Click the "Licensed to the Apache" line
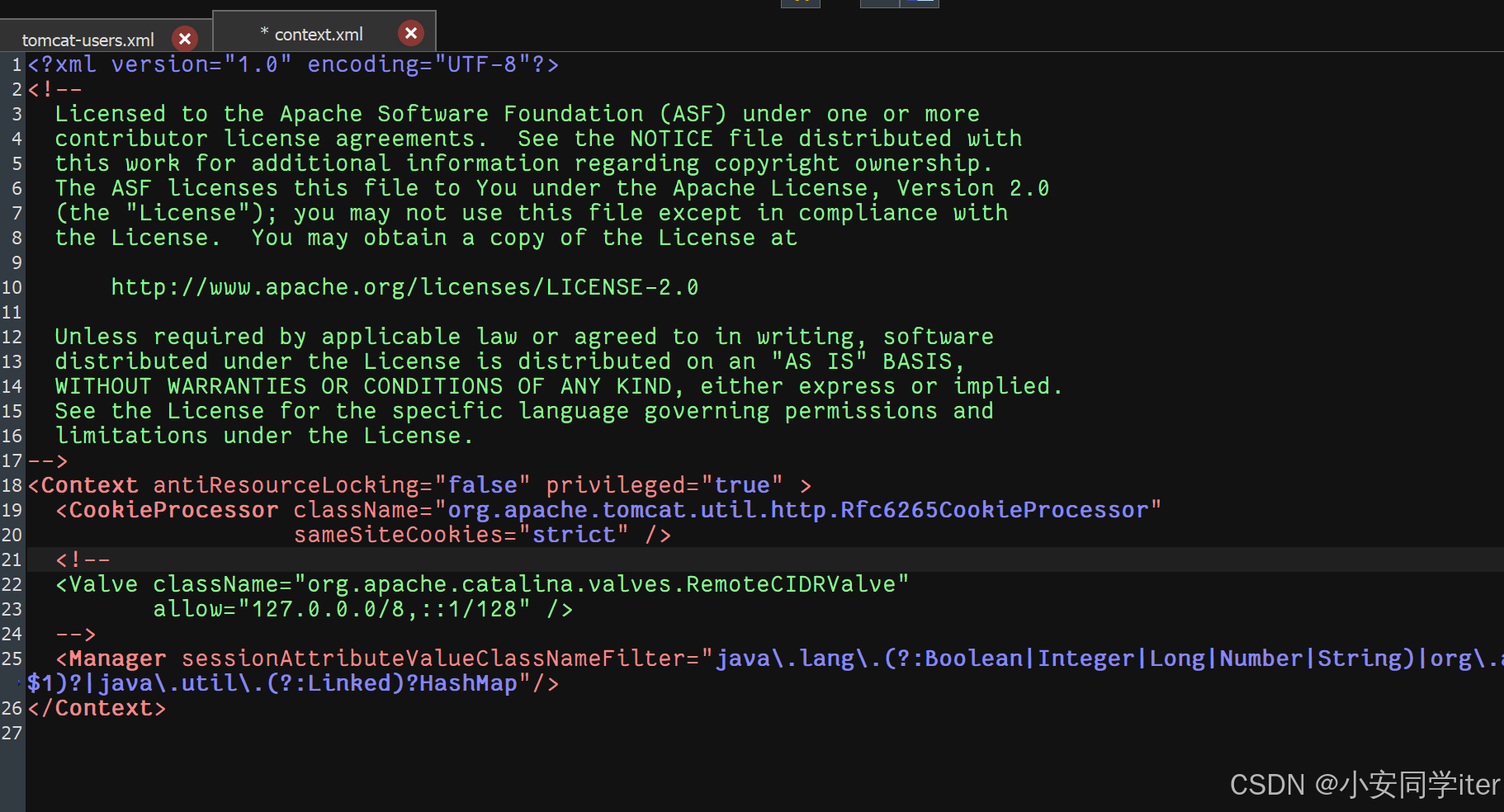 click(x=518, y=114)
